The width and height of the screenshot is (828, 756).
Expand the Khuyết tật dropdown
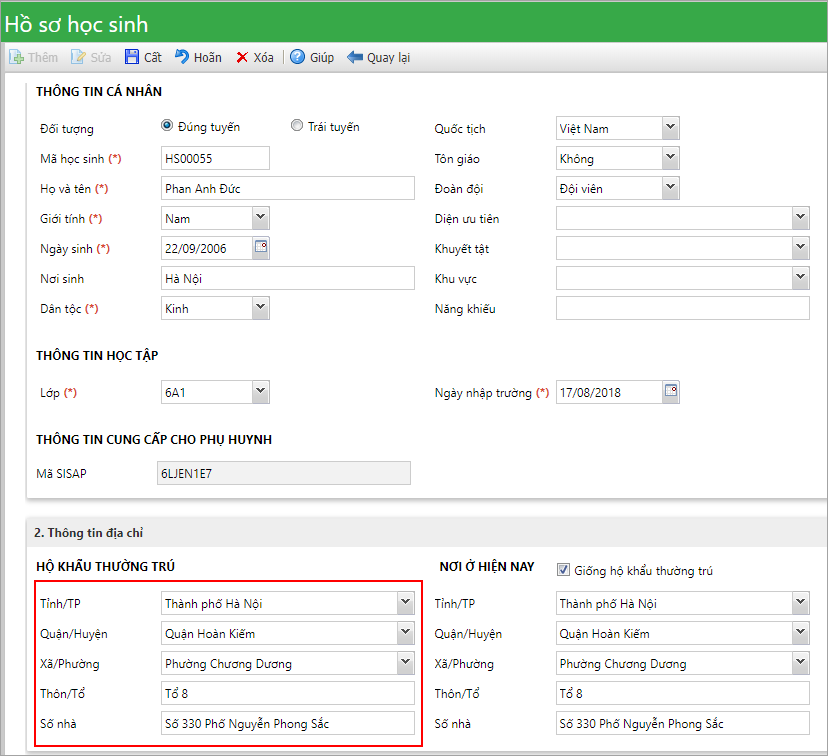(x=801, y=248)
